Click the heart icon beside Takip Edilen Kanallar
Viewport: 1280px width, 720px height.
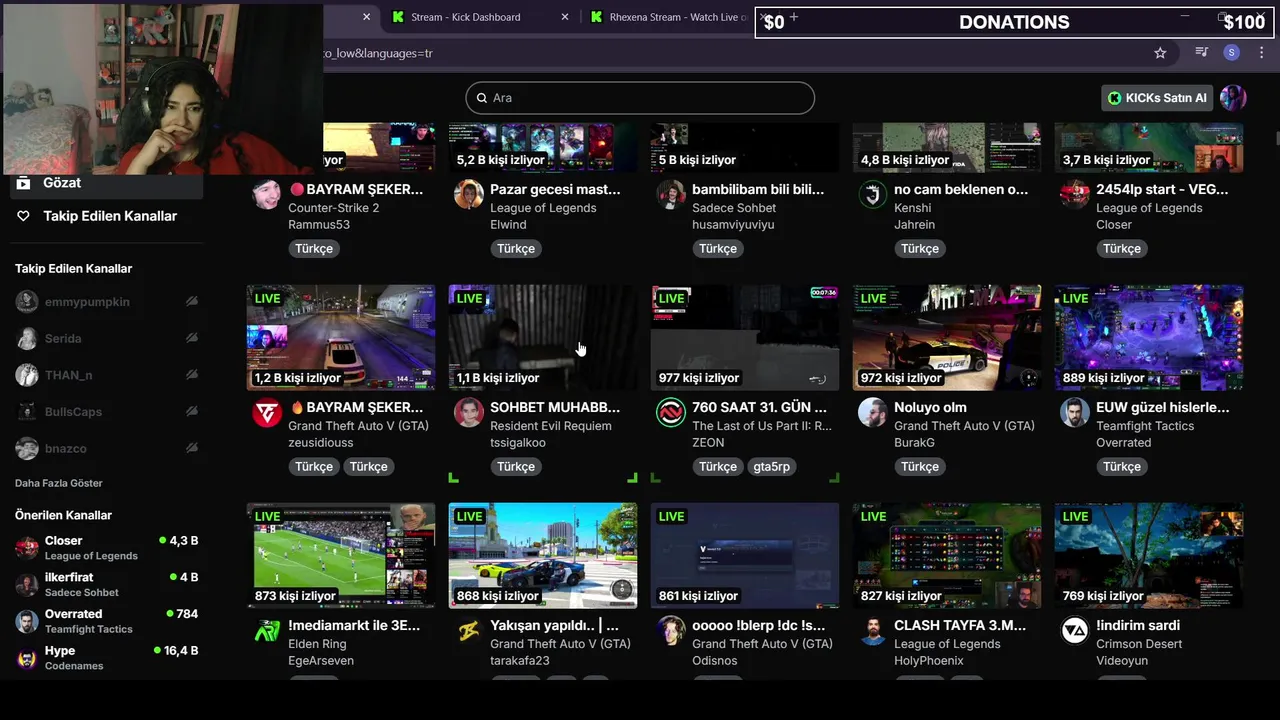click(24, 216)
